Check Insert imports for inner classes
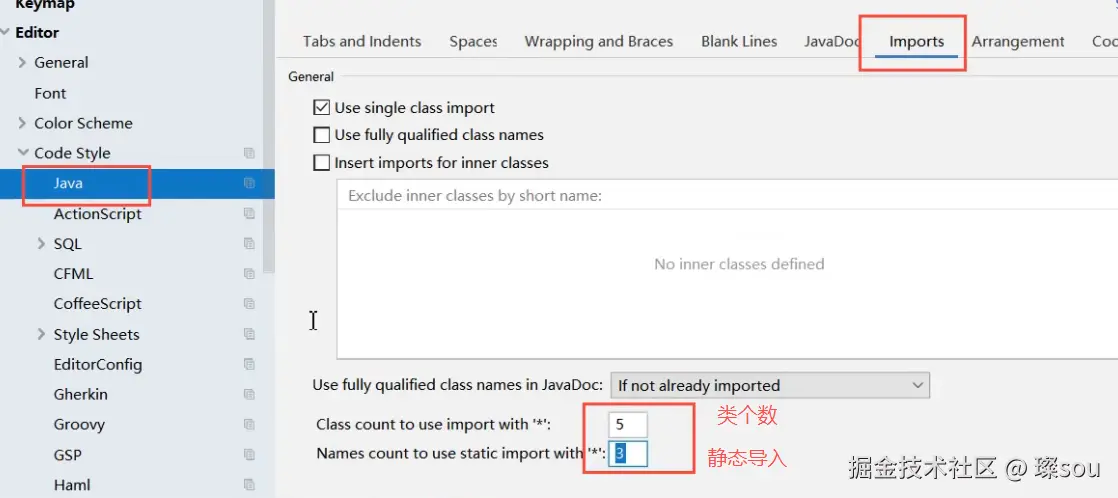The image size is (1118, 498). [x=322, y=163]
